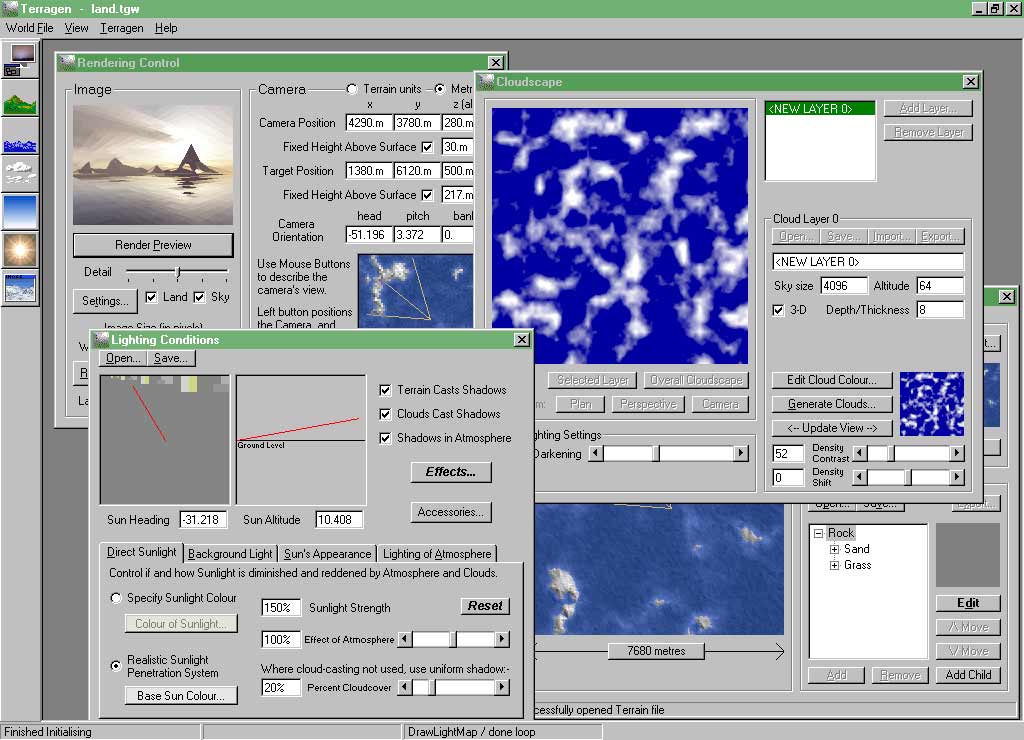1024x740 pixels.
Task: Click the Sun Heading input field
Action: [203, 520]
